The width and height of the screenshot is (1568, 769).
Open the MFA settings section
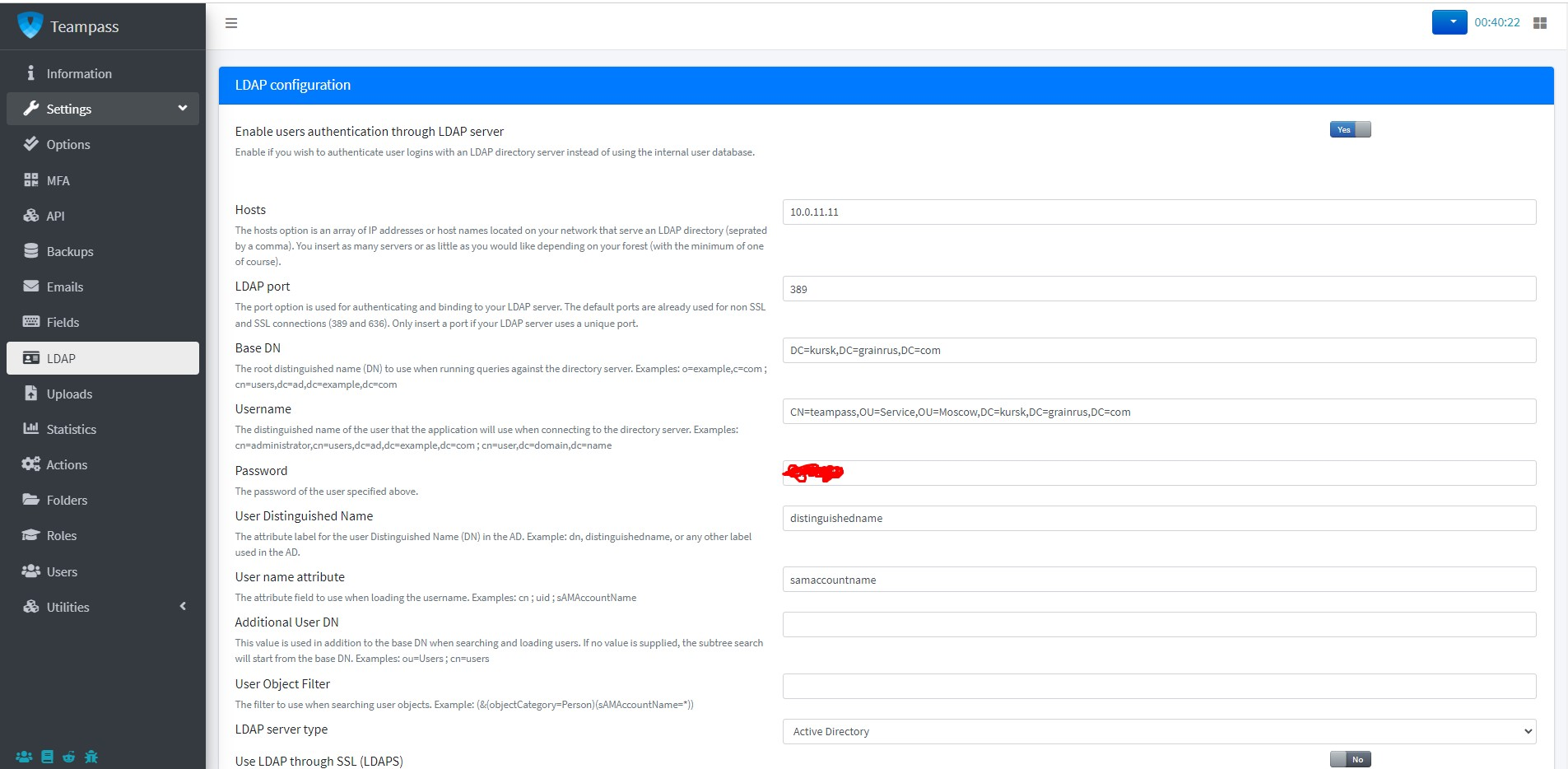tap(58, 179)
